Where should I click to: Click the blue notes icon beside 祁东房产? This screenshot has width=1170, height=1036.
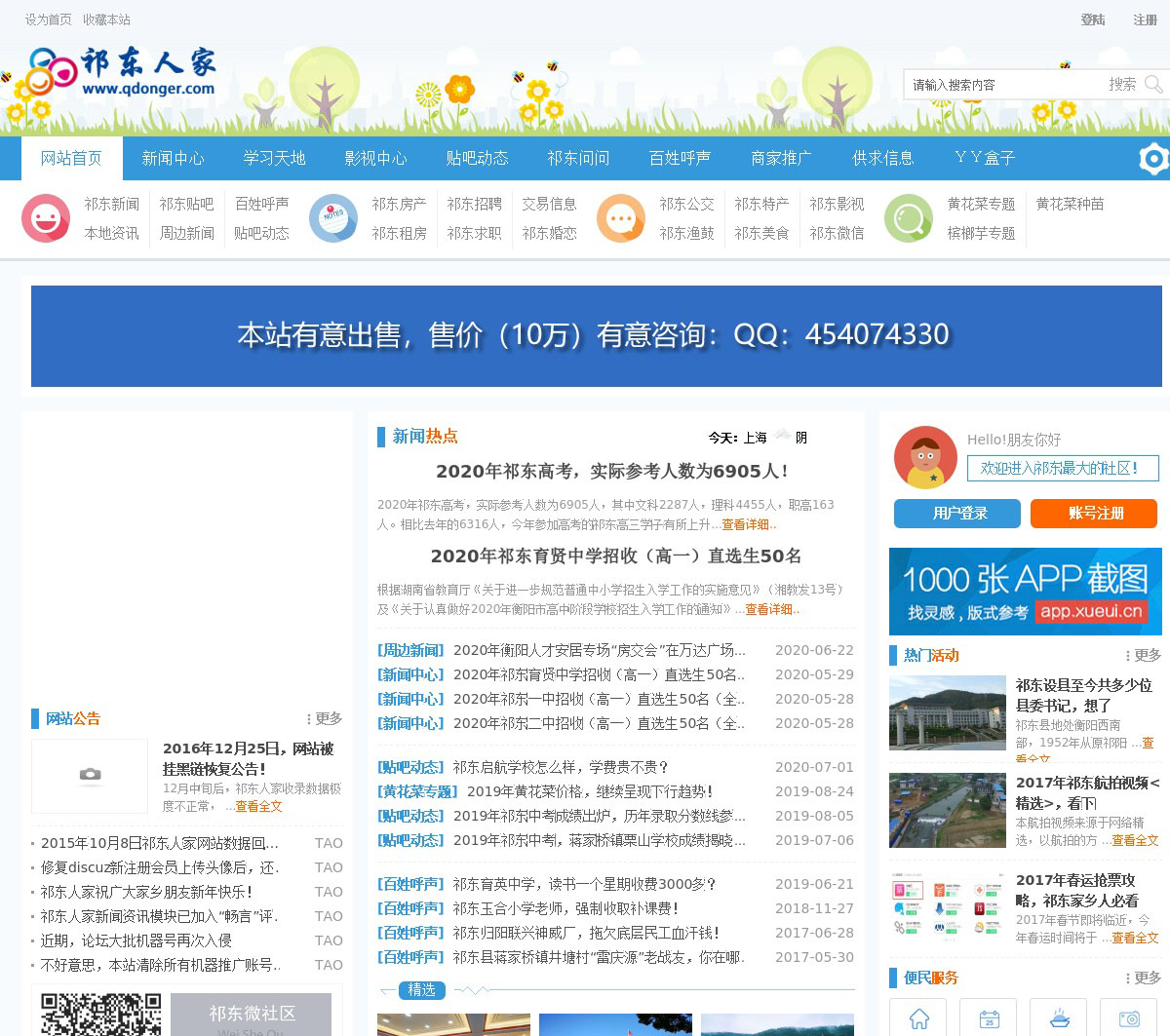pyautogui.click(x=332, y=218)
